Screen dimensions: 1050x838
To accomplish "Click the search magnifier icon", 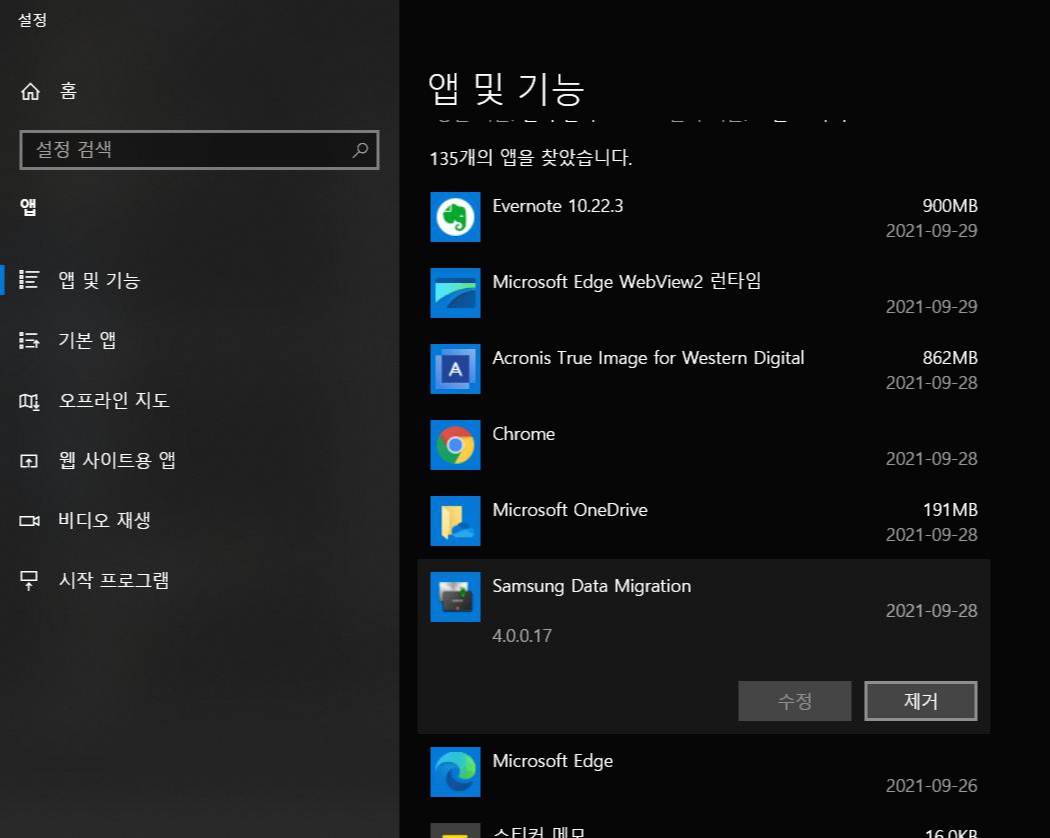I will point(360,150).
